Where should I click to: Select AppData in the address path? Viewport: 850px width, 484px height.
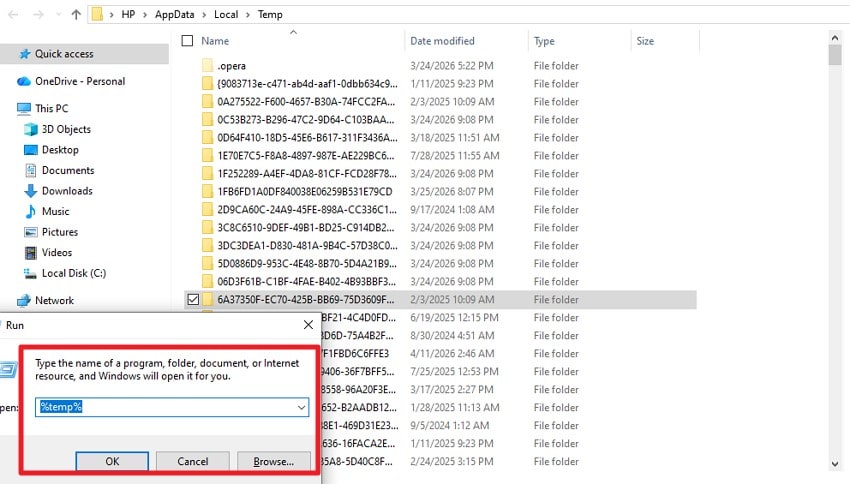(x=175, y=15)
